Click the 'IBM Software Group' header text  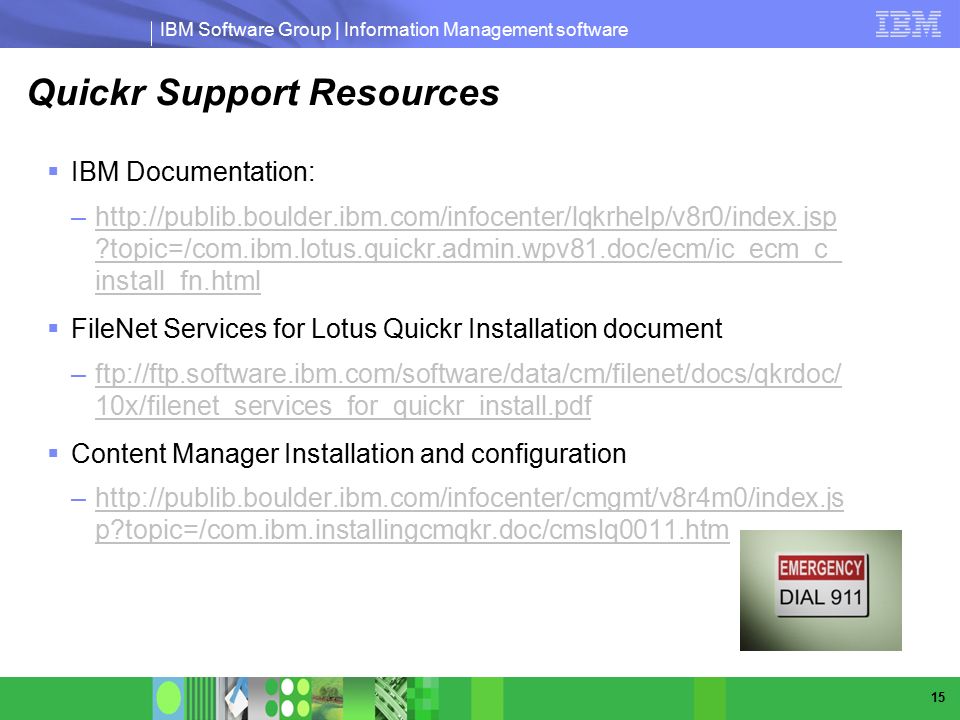click(x=245, y=29)
